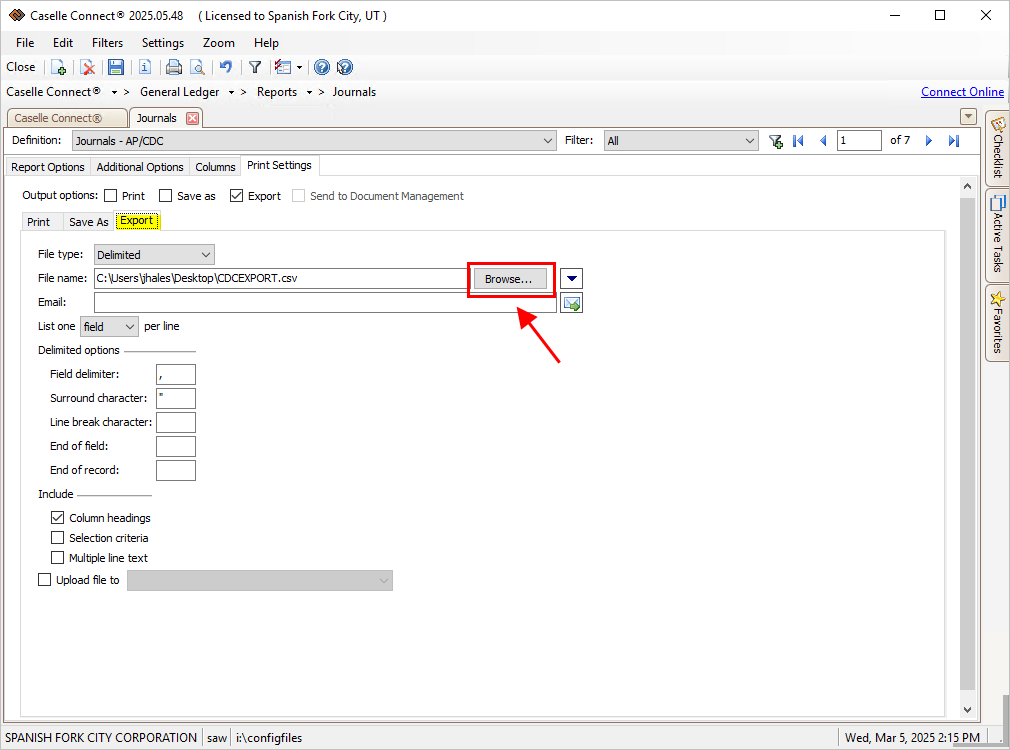Open the Edit menu
The image size is (1010, 750).
tap(62, 43)
